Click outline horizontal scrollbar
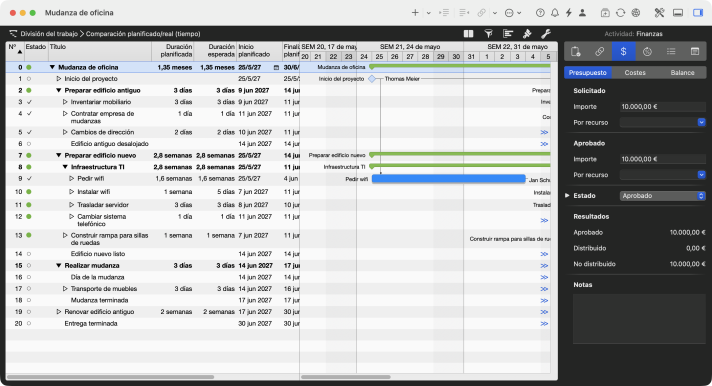The width and height of the screenshot is (712, 386). pyautogui.click(x=110, y=377)
